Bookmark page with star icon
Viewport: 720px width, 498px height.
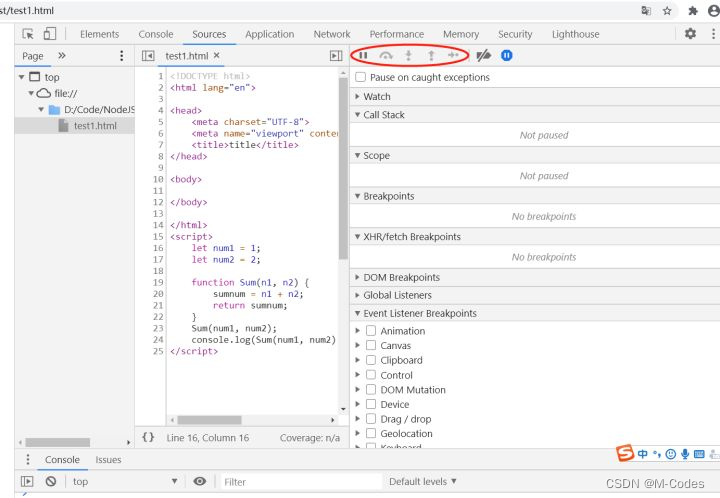(667, 11)
